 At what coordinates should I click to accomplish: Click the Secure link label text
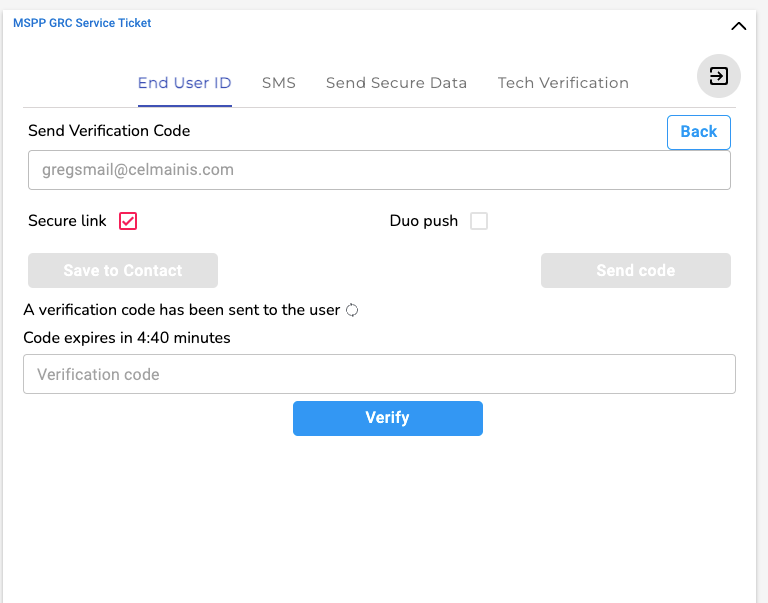click(67, 221)
